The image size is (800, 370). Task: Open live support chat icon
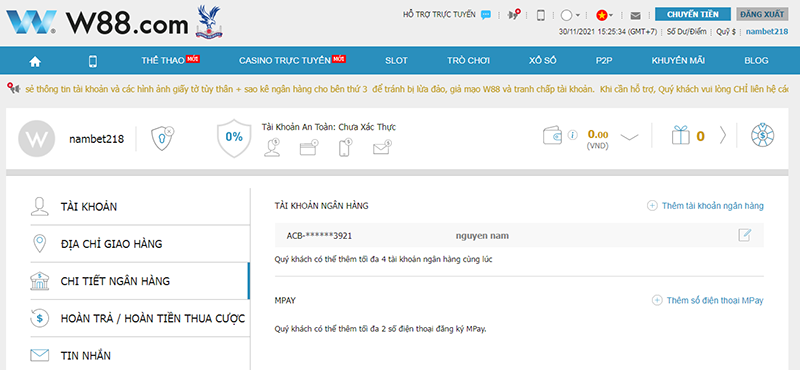tap(486, 15)
